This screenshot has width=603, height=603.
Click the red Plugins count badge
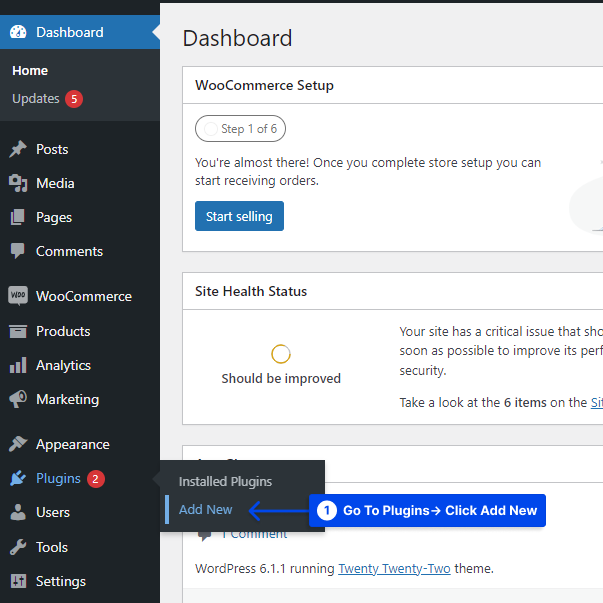tap(96, 479)
